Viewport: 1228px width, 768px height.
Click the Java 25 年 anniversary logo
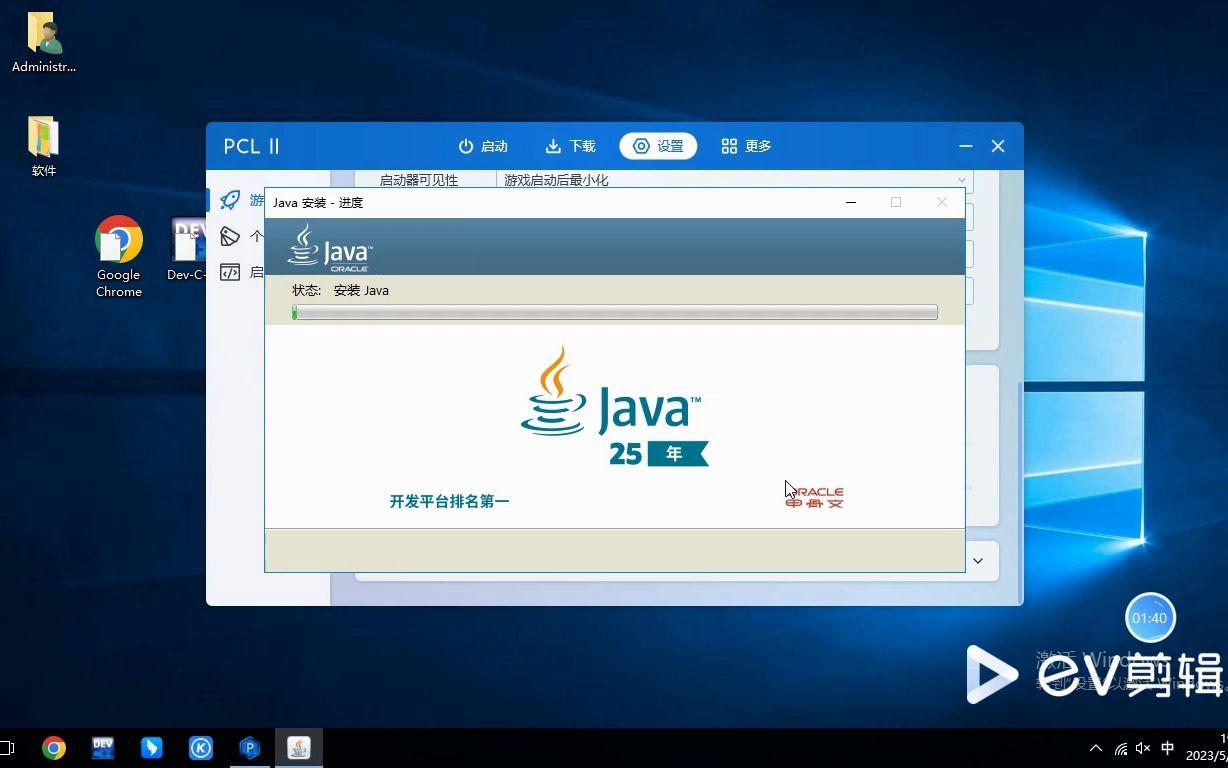tap(614, 406)
